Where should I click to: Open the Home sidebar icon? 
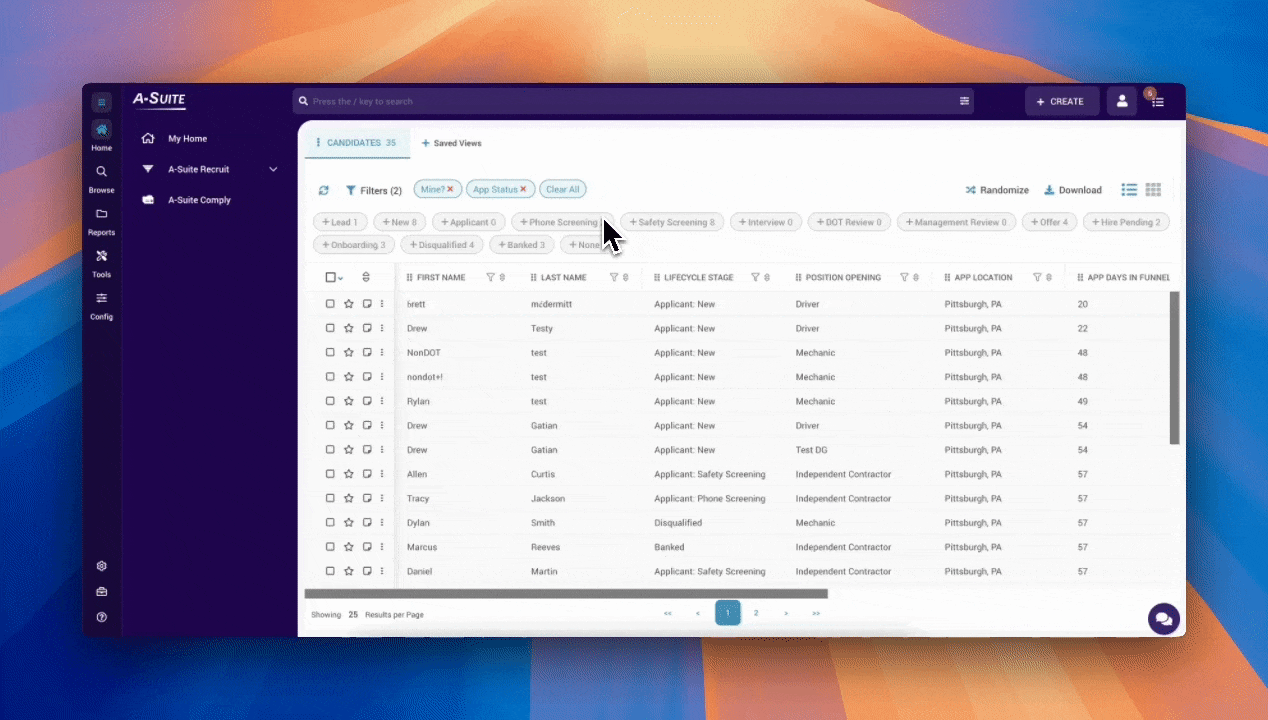[101, 130]
